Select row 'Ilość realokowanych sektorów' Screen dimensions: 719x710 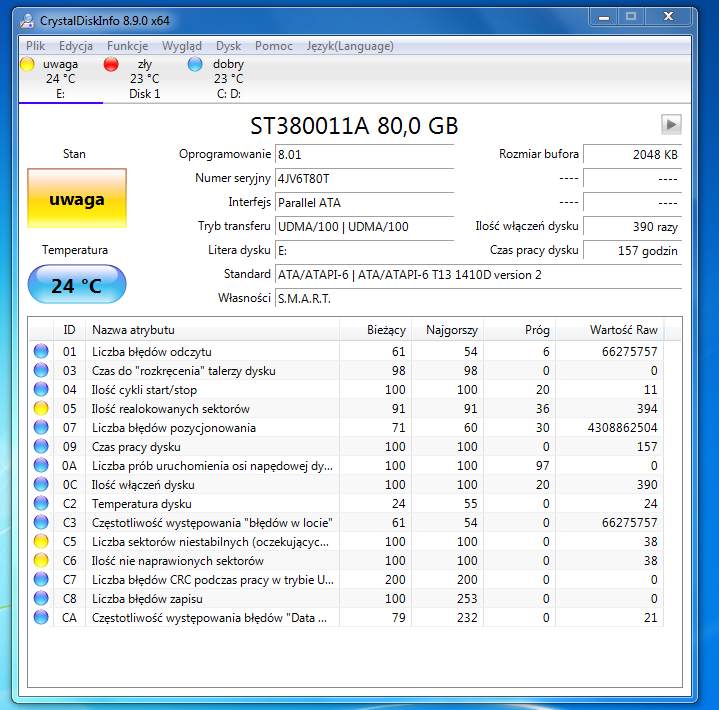(347, 408)
